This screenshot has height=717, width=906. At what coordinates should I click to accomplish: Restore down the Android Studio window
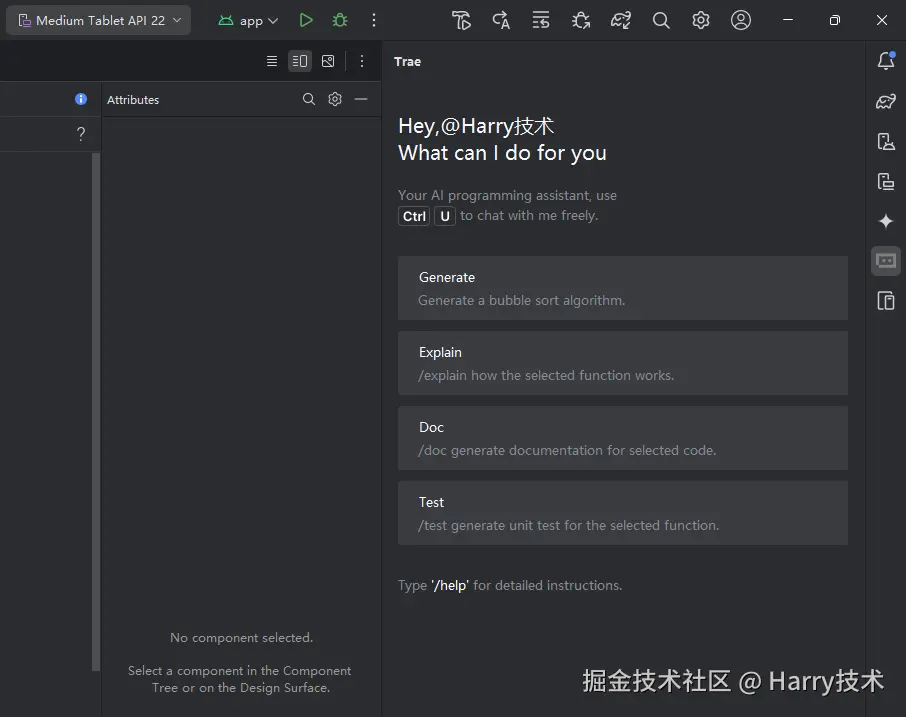click(834, 20)
